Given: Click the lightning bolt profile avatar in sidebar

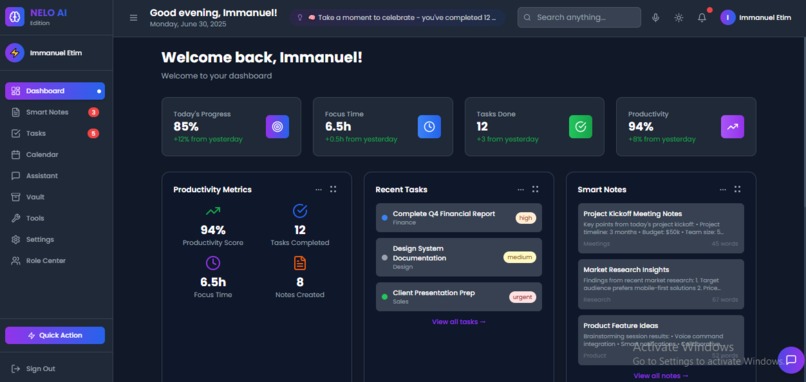Looking at the screenshot, I should [15, 52].
